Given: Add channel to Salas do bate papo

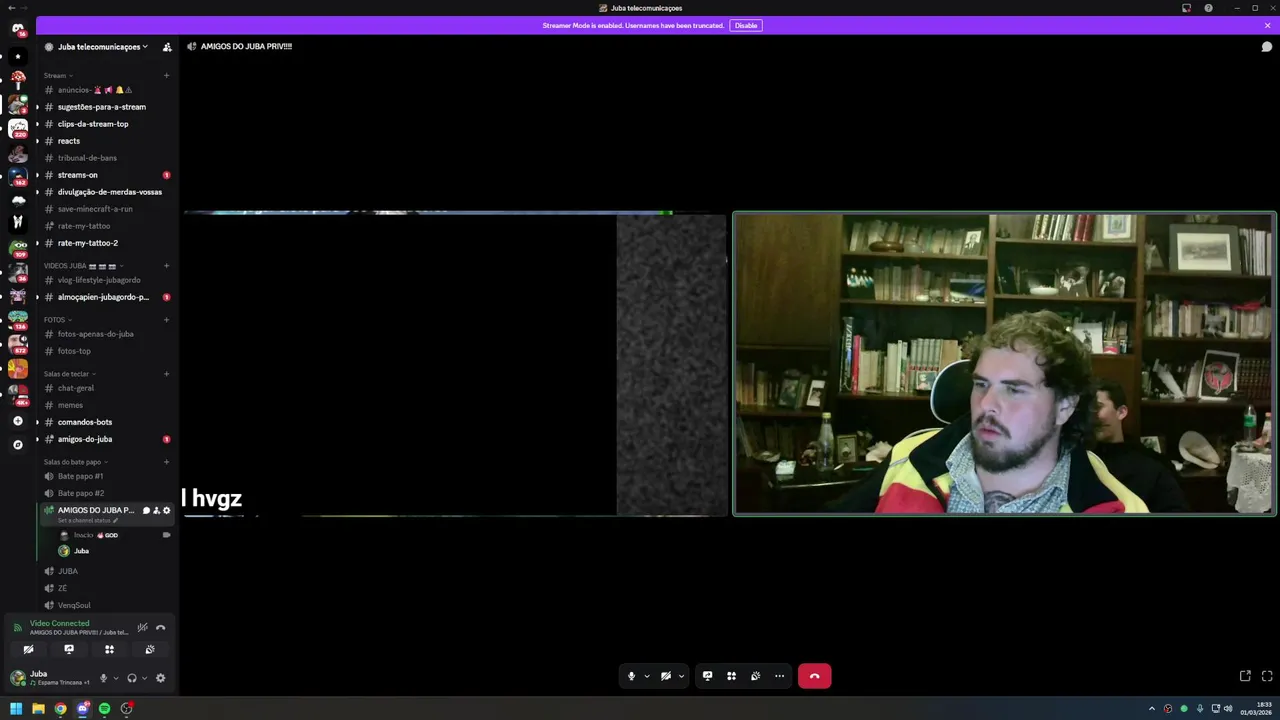Looking at the screenshot, I should [166, 462].
